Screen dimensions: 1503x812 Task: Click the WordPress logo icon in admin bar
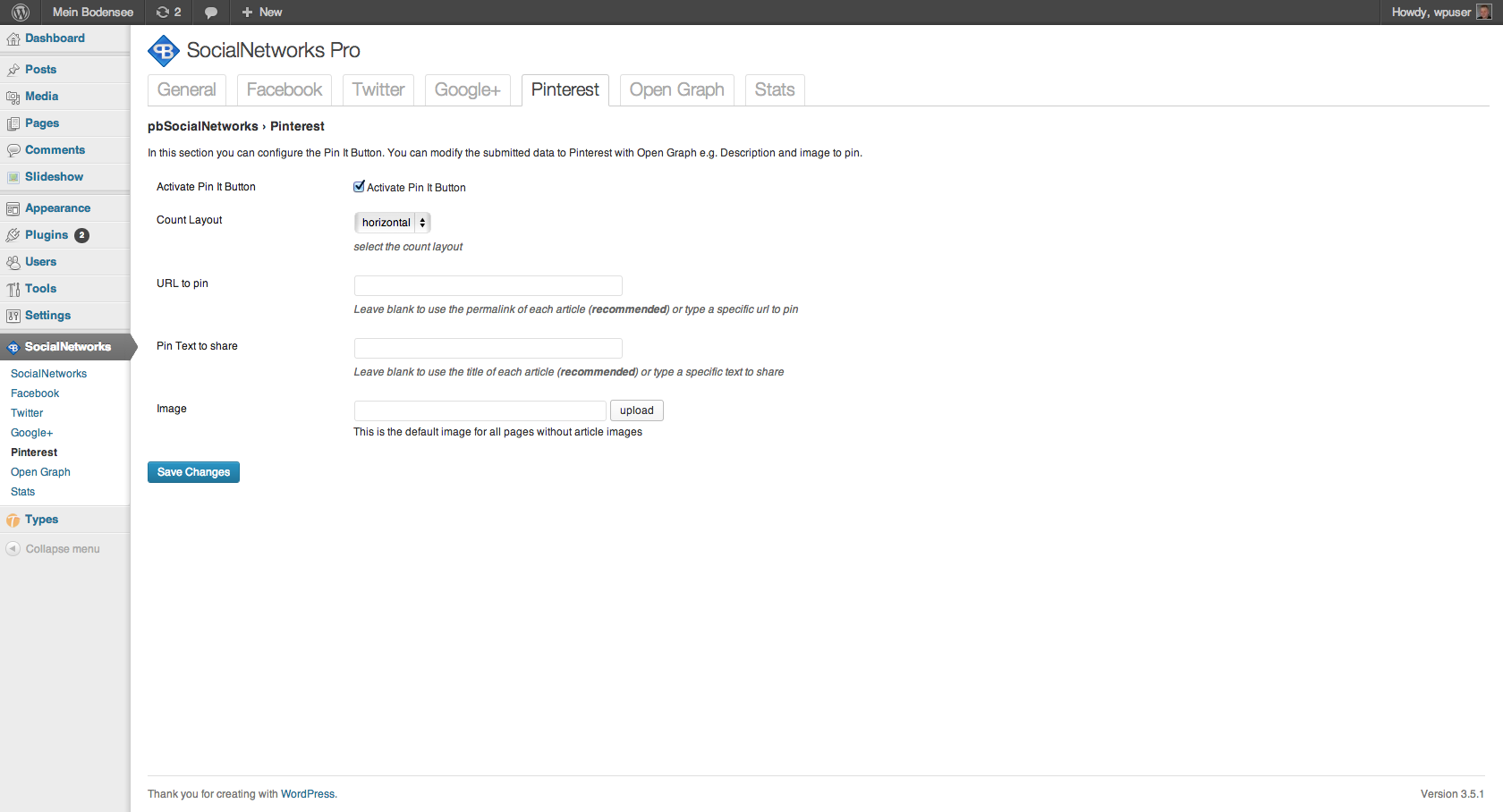tap(21, 13)
